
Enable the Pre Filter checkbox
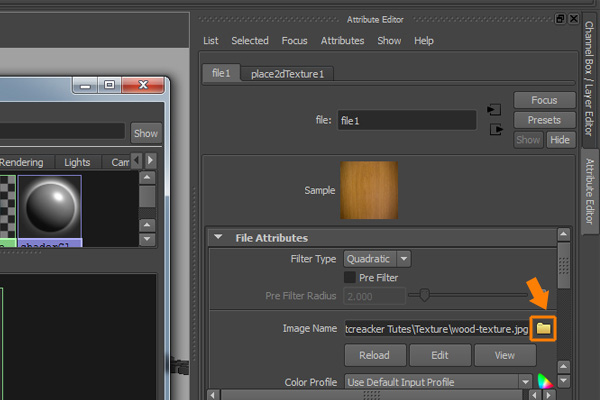(x=350, y=277)
